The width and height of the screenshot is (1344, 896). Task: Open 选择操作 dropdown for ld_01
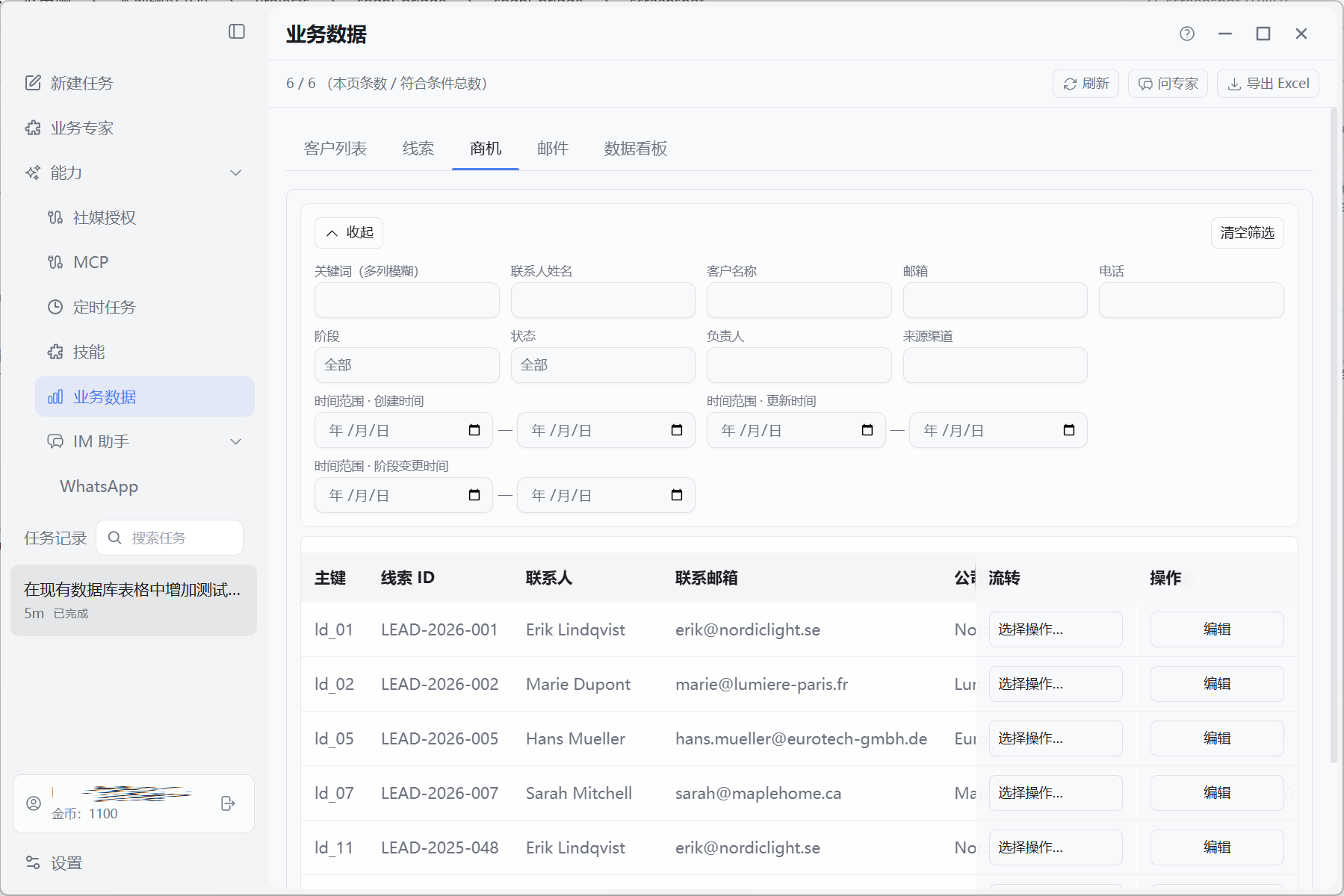[1056, 629]
